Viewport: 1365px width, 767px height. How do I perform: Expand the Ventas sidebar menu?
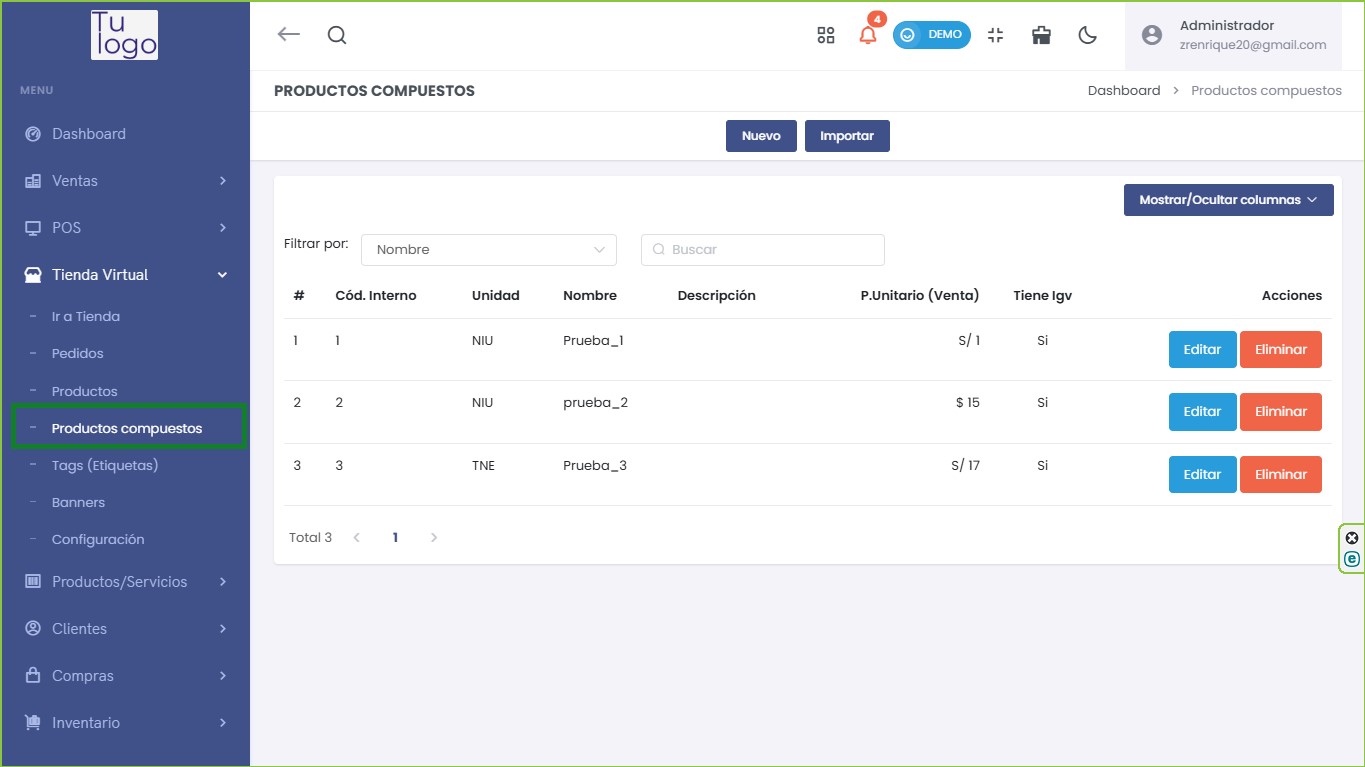click(125, 181)
